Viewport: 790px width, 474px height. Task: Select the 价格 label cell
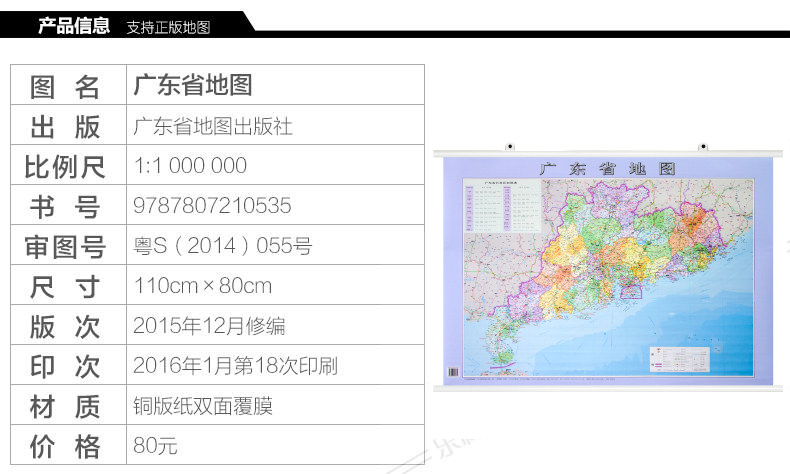click(x=69, y=445)
